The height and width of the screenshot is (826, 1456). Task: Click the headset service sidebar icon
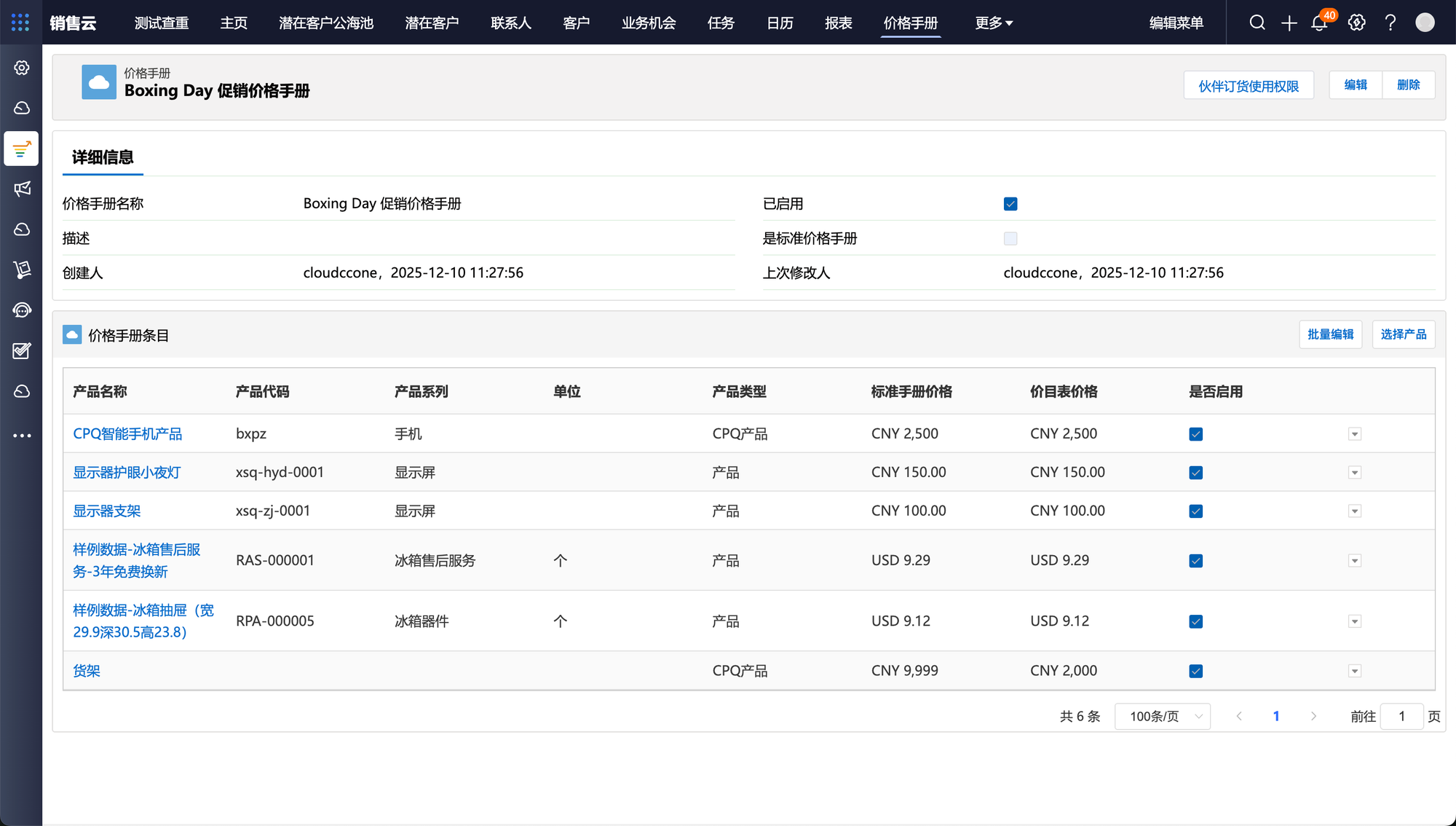click(x=22, y=310)
